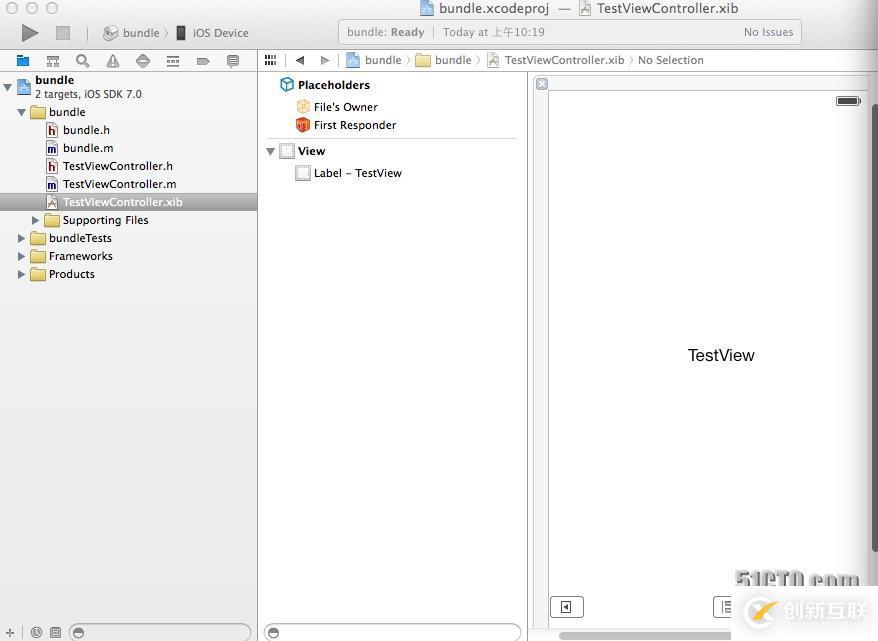Collapse the View outline disclosure triangle

[271, 151]
